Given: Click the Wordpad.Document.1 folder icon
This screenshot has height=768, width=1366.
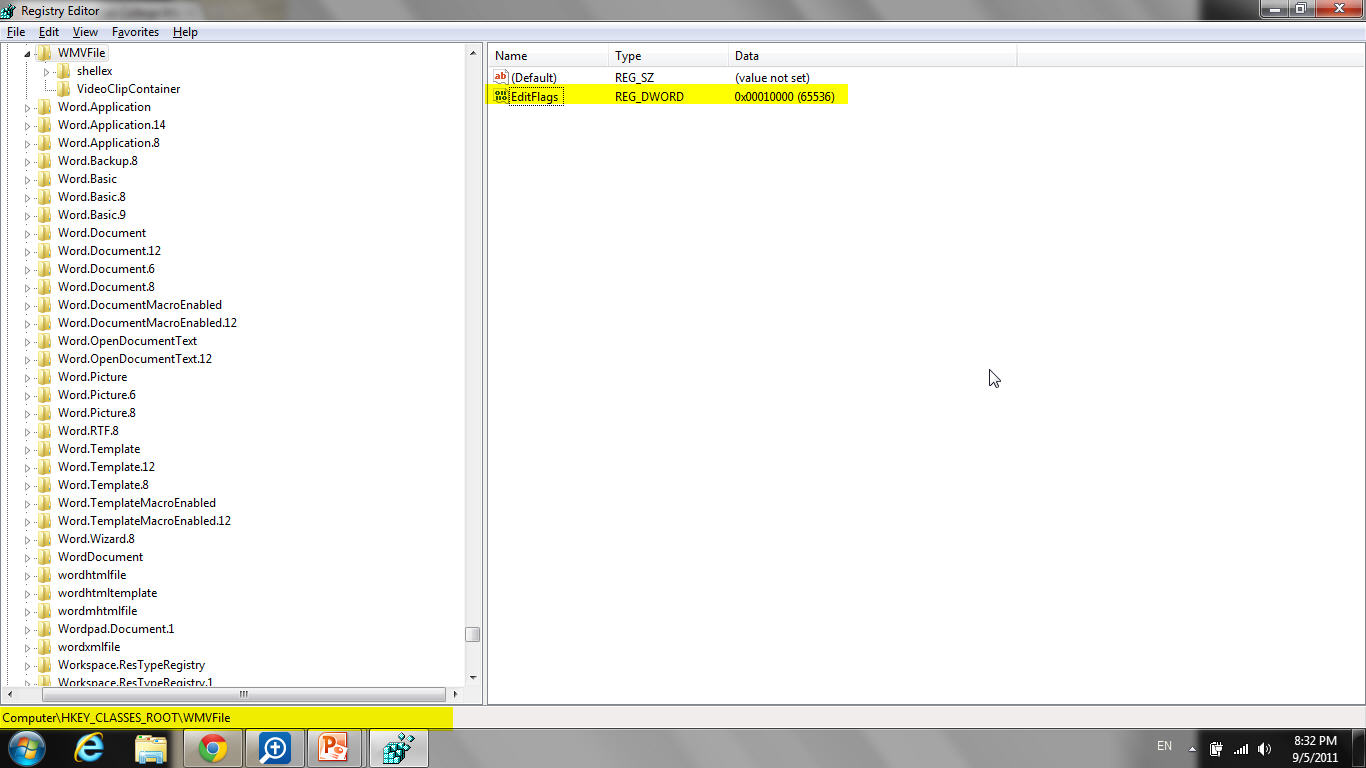Looking at the screenshot, I should tap(44, 628).
